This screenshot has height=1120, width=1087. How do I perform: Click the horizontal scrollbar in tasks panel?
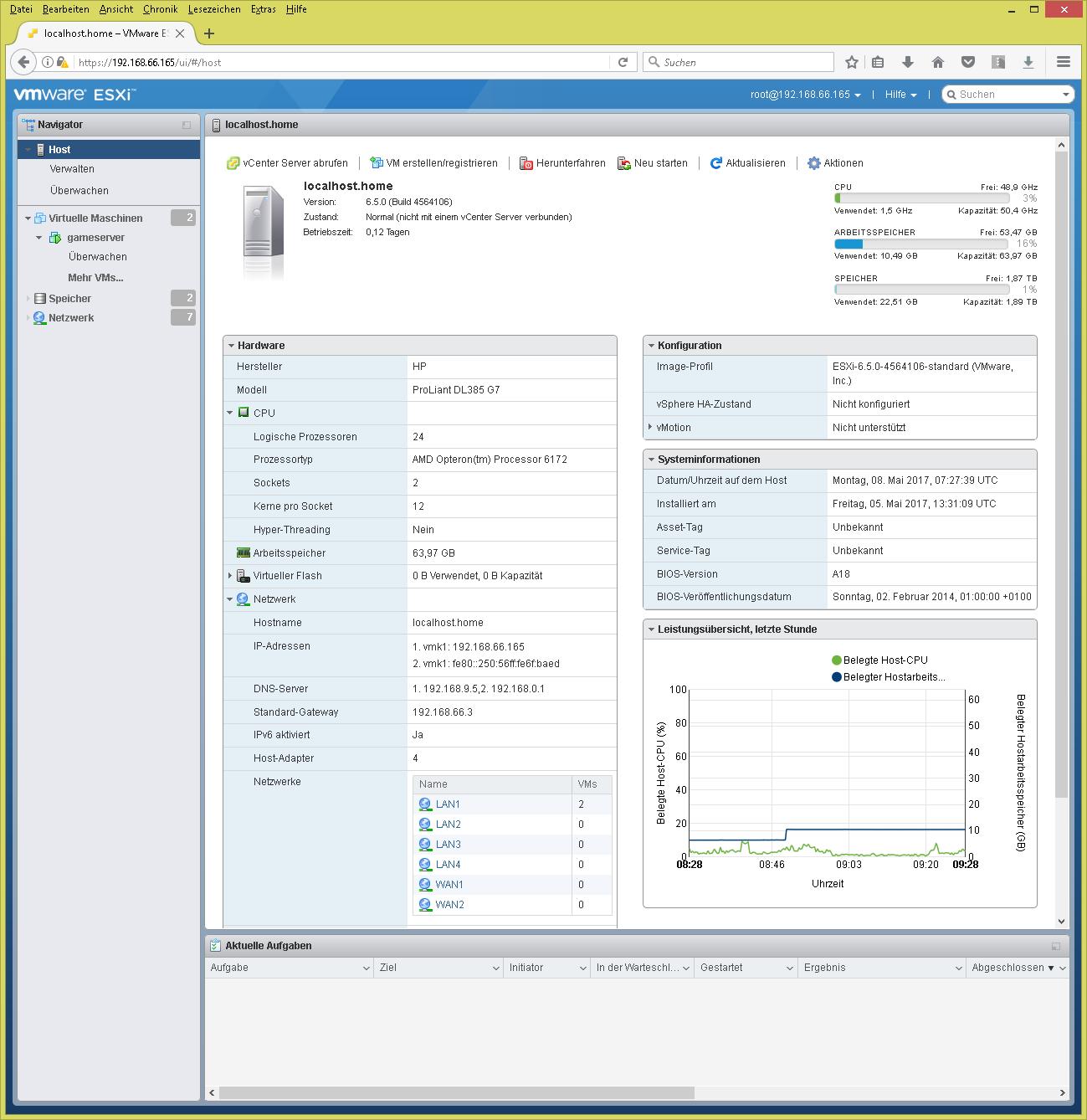coord(456,1092)
